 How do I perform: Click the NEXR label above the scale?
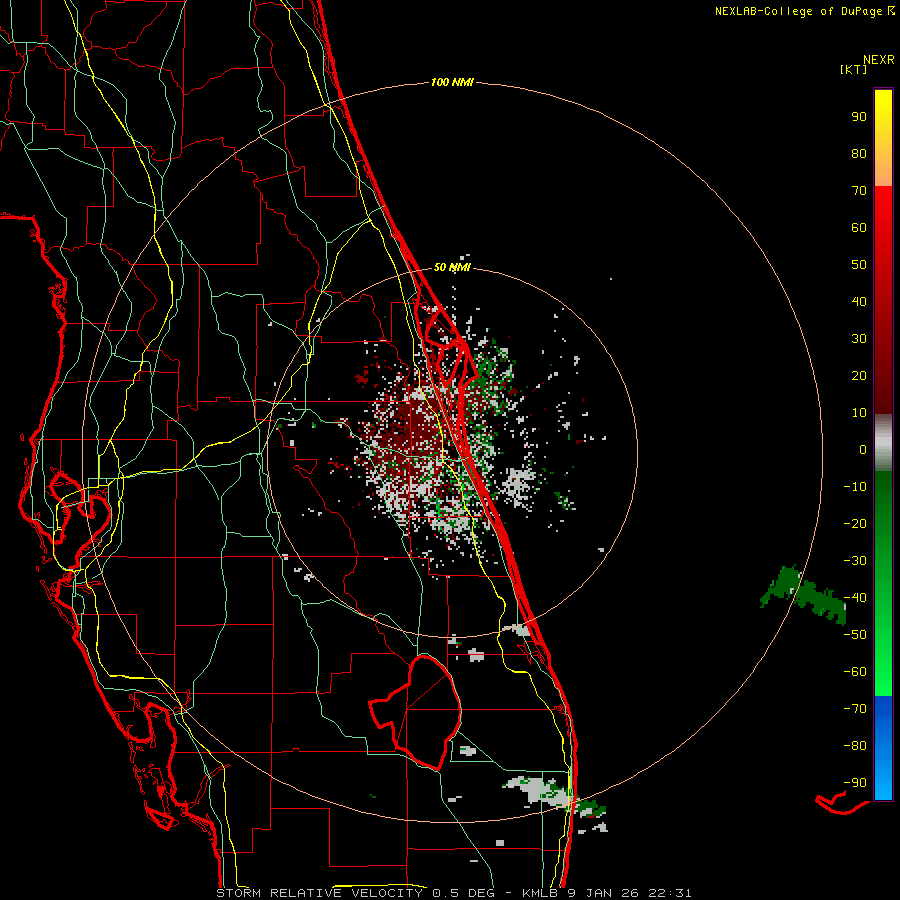(878, 60)
